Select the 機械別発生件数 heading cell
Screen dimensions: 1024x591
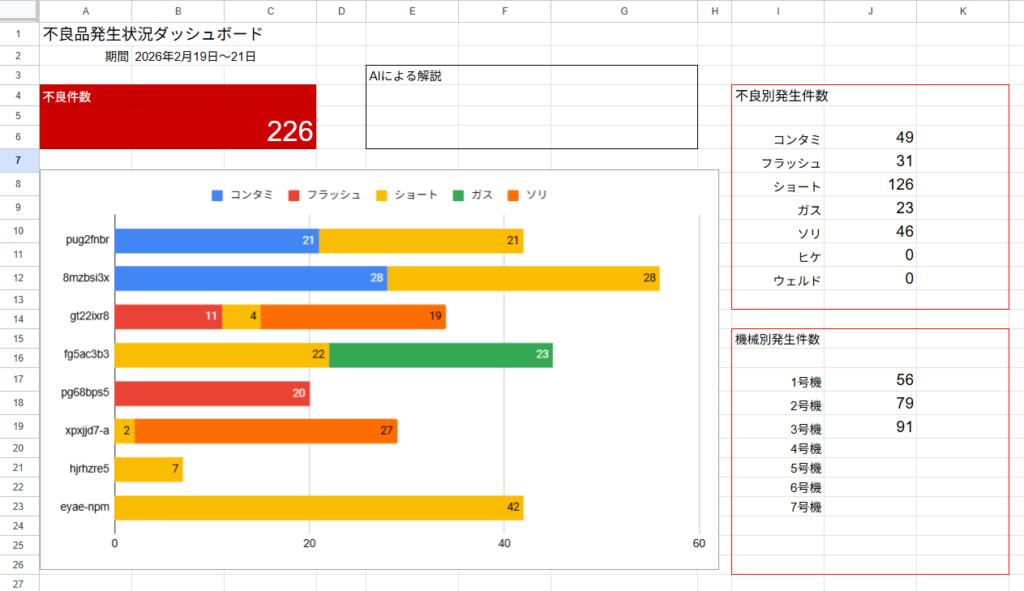[778, 340]
